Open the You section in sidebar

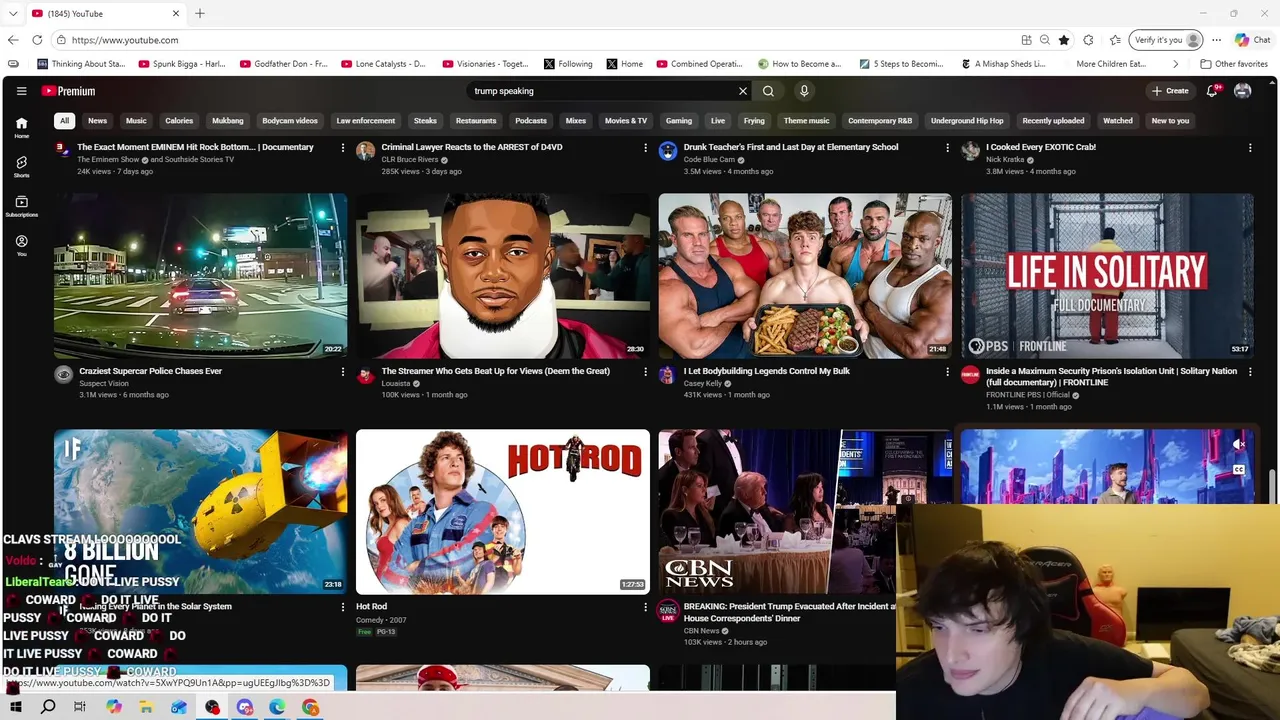(21, 246)
